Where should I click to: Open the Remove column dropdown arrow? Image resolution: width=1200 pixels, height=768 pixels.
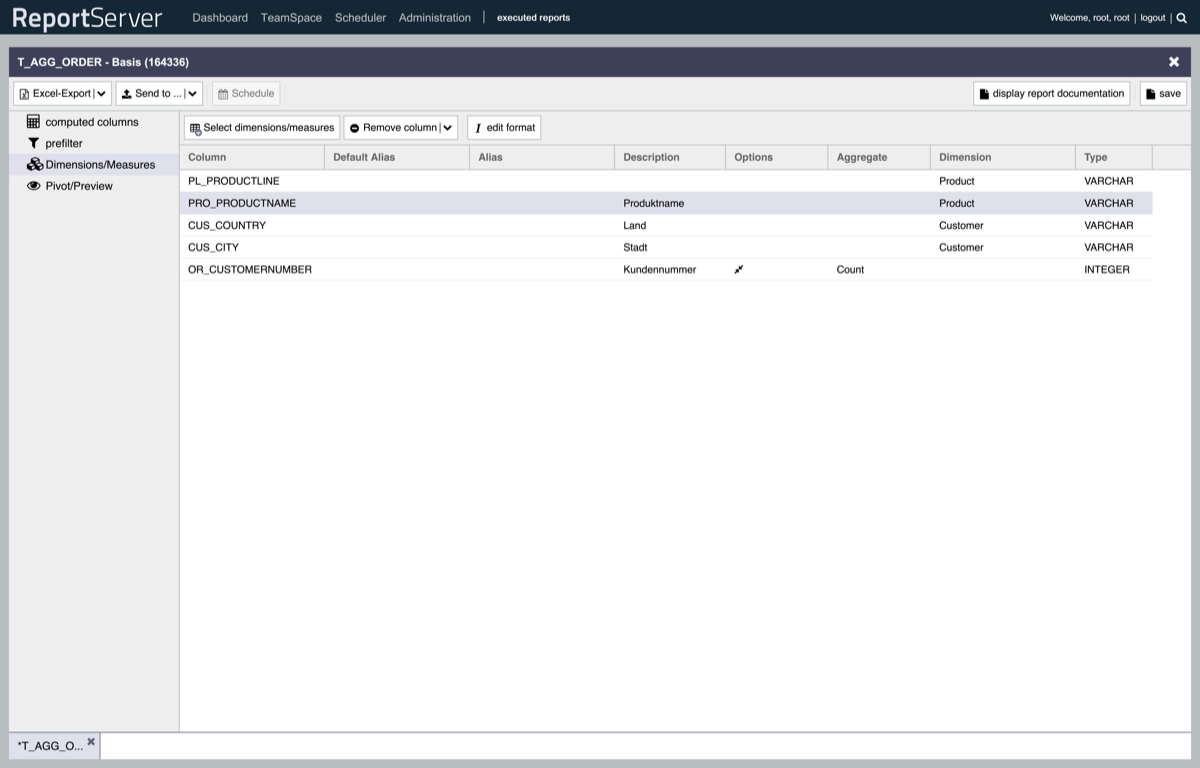(x=448, y=128)
